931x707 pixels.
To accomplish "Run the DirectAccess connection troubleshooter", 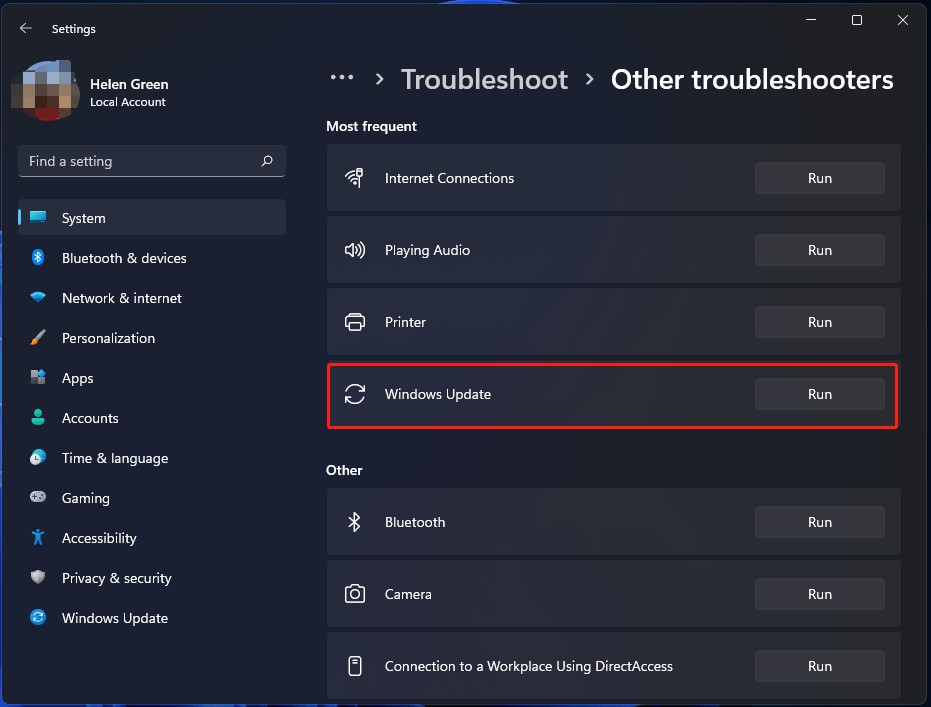I will pos(819,666).
